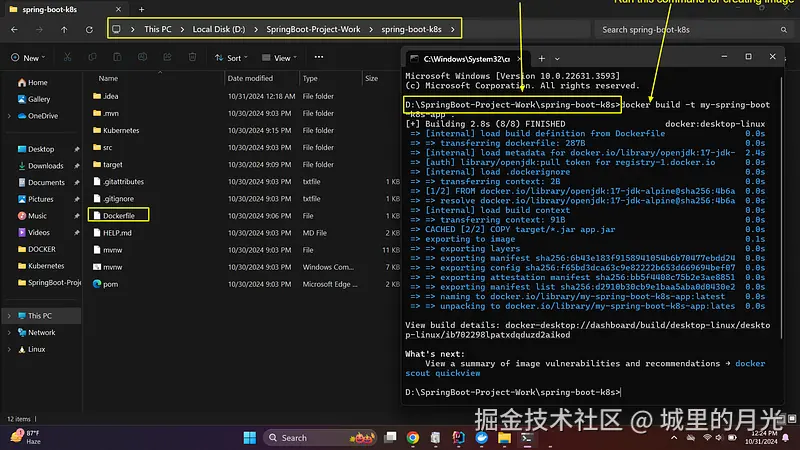Open the Edge-like blue taskbar app
800x450 pixels.
tap(482, 438)
